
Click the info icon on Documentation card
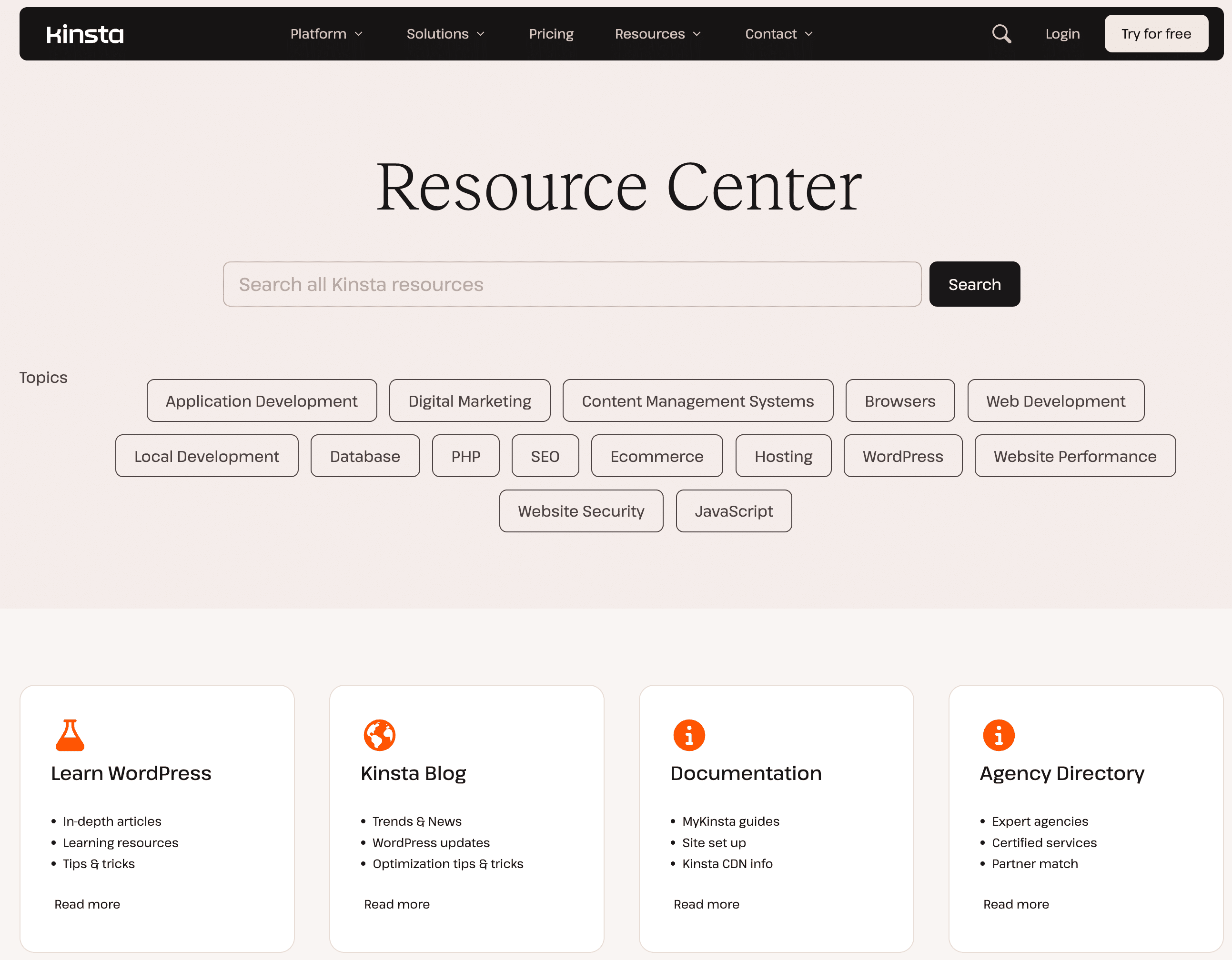689,734
